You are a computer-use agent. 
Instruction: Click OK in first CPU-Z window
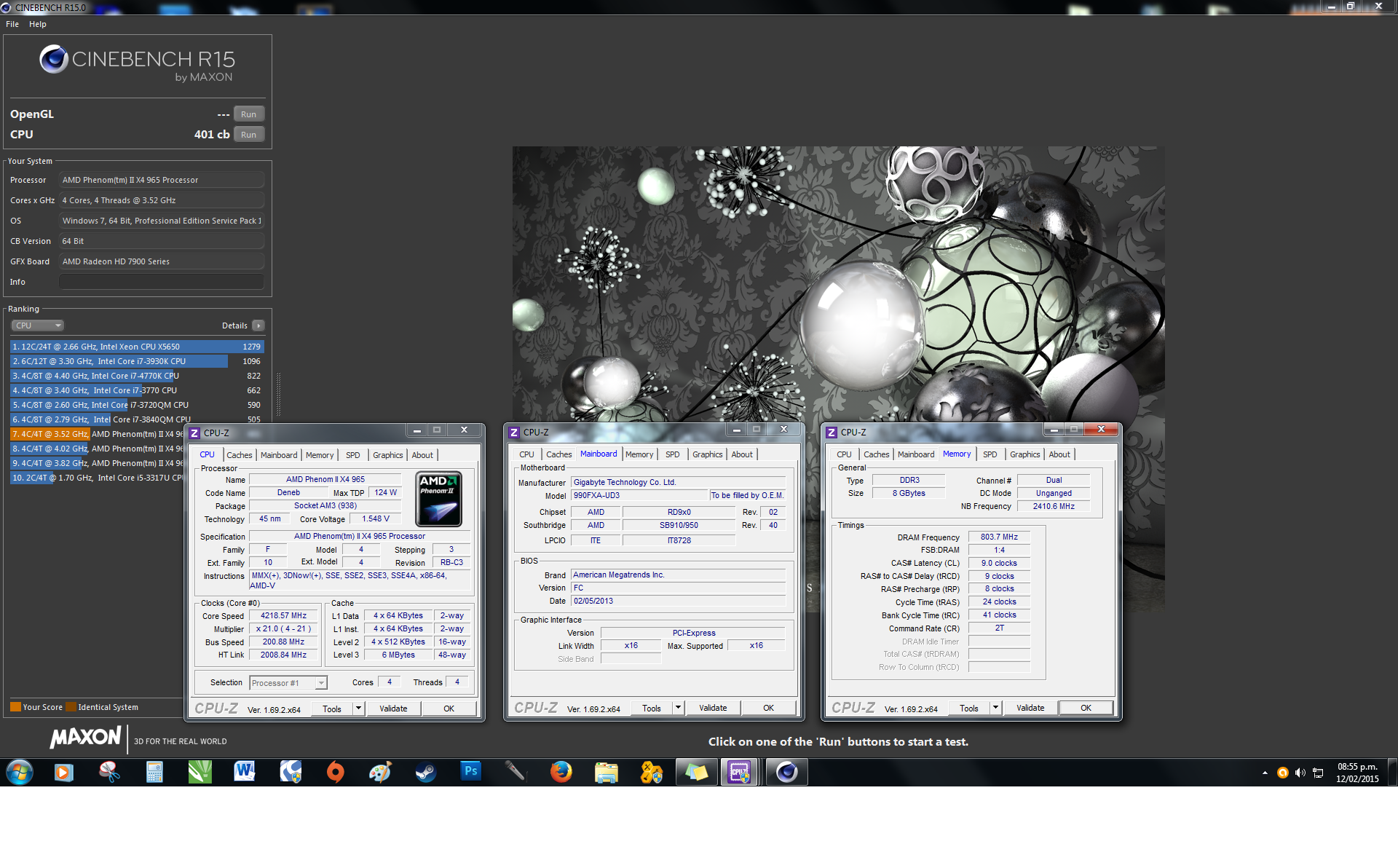click(449, 709)
